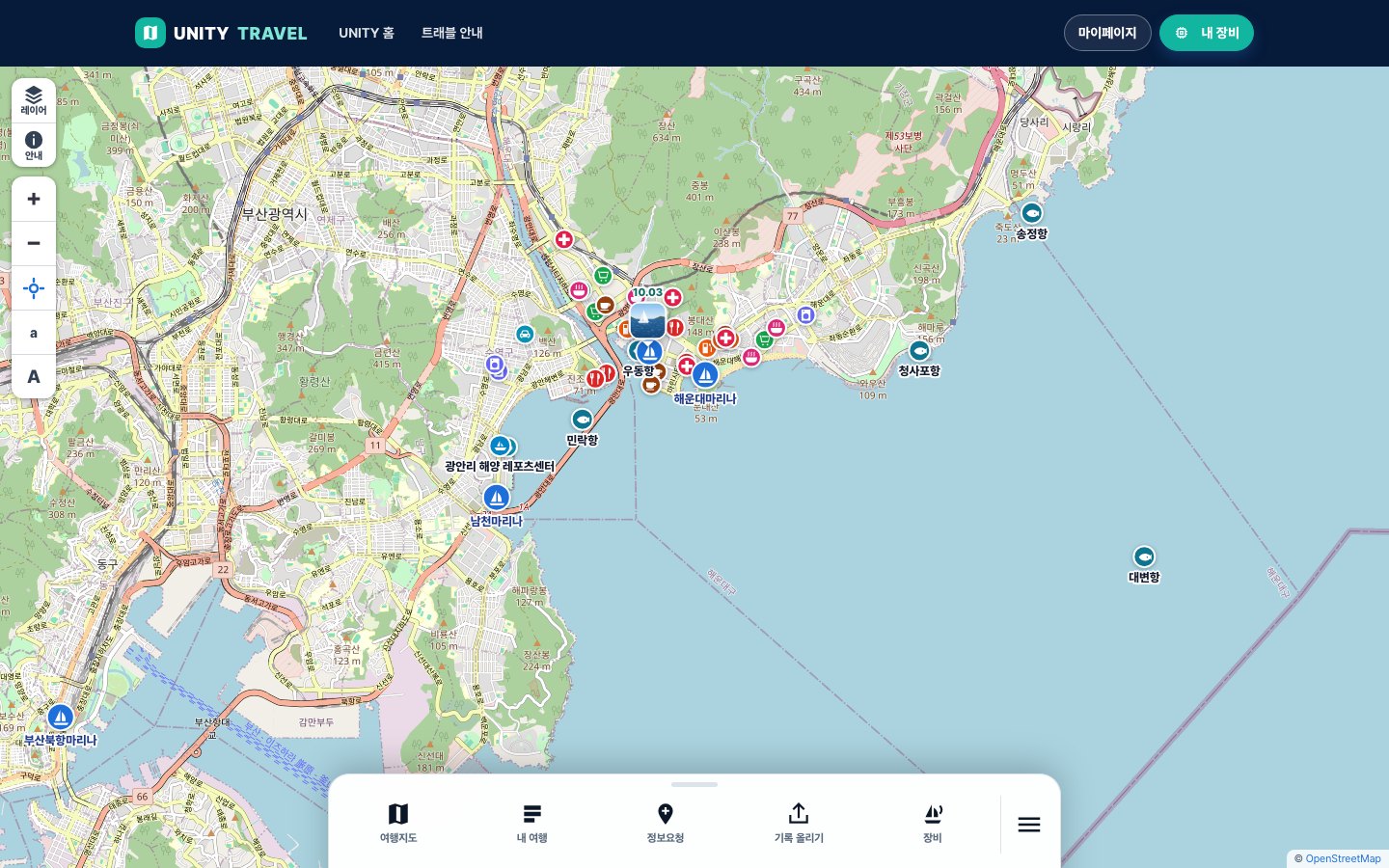Screen dimensions: 1389x868
Task: Open the 안내 info control
Action: 34,146
